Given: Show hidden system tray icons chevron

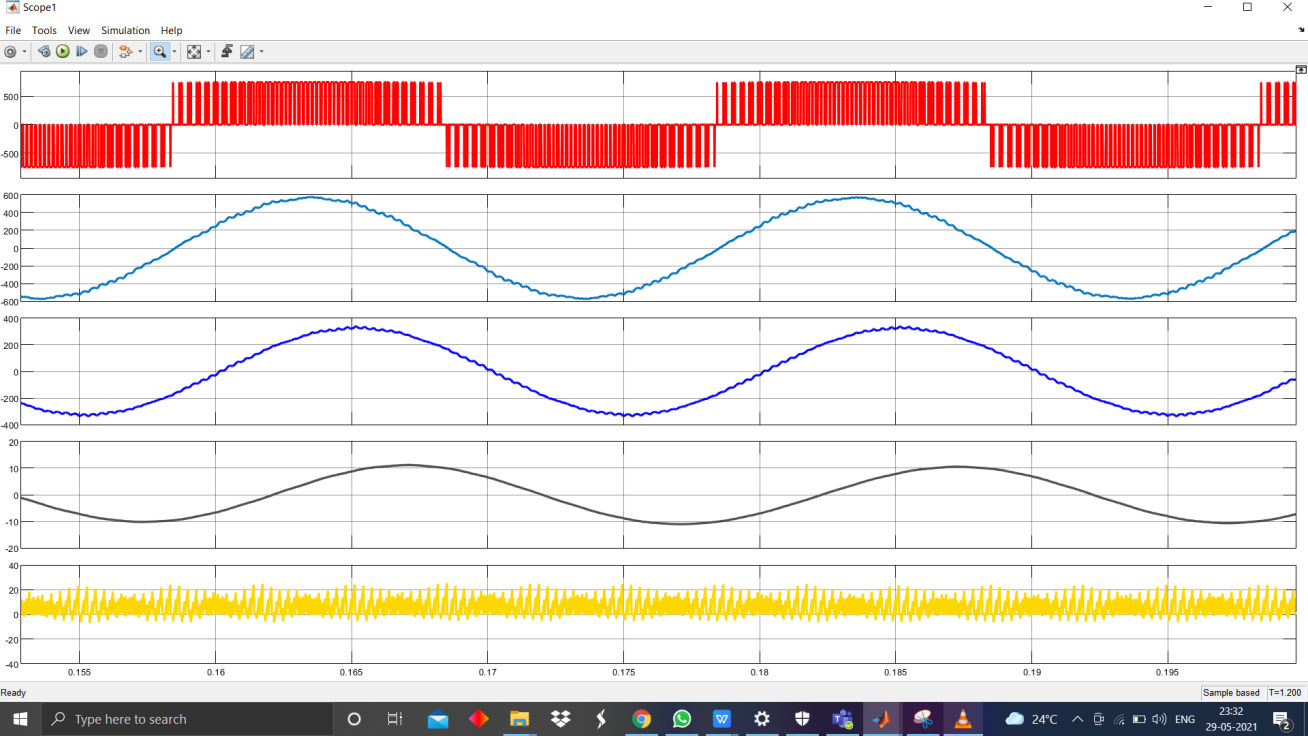Looking at the screenshot, I should pos(1077,719).
